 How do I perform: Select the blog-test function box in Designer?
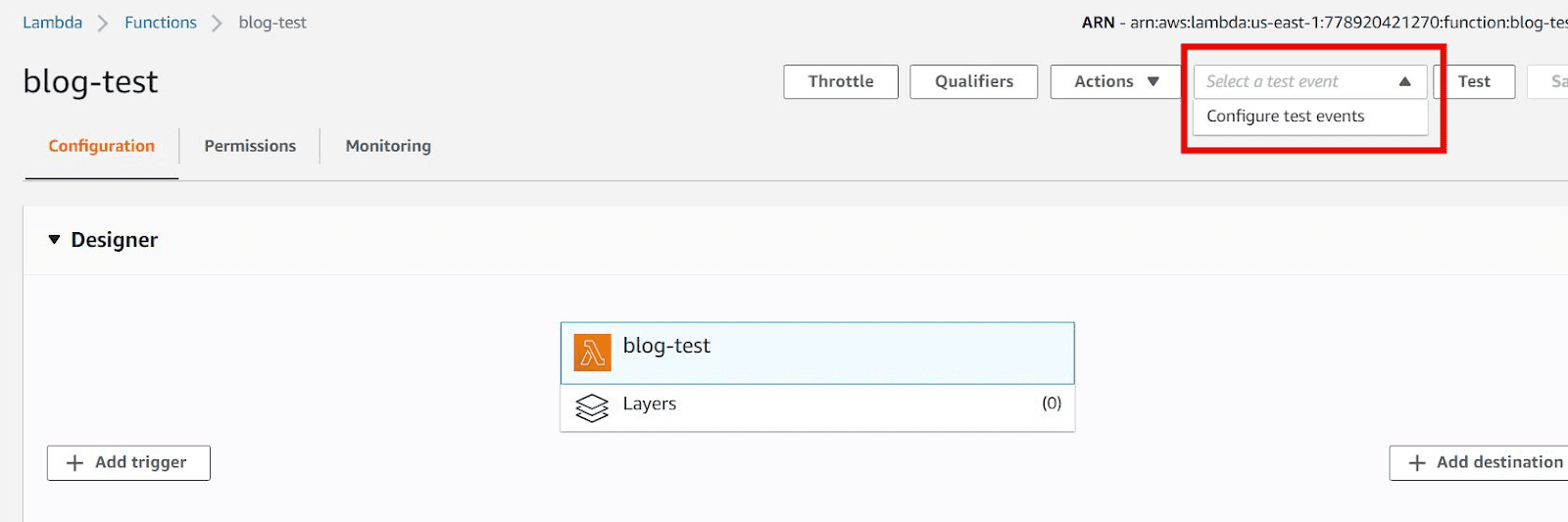coord(817,354)
